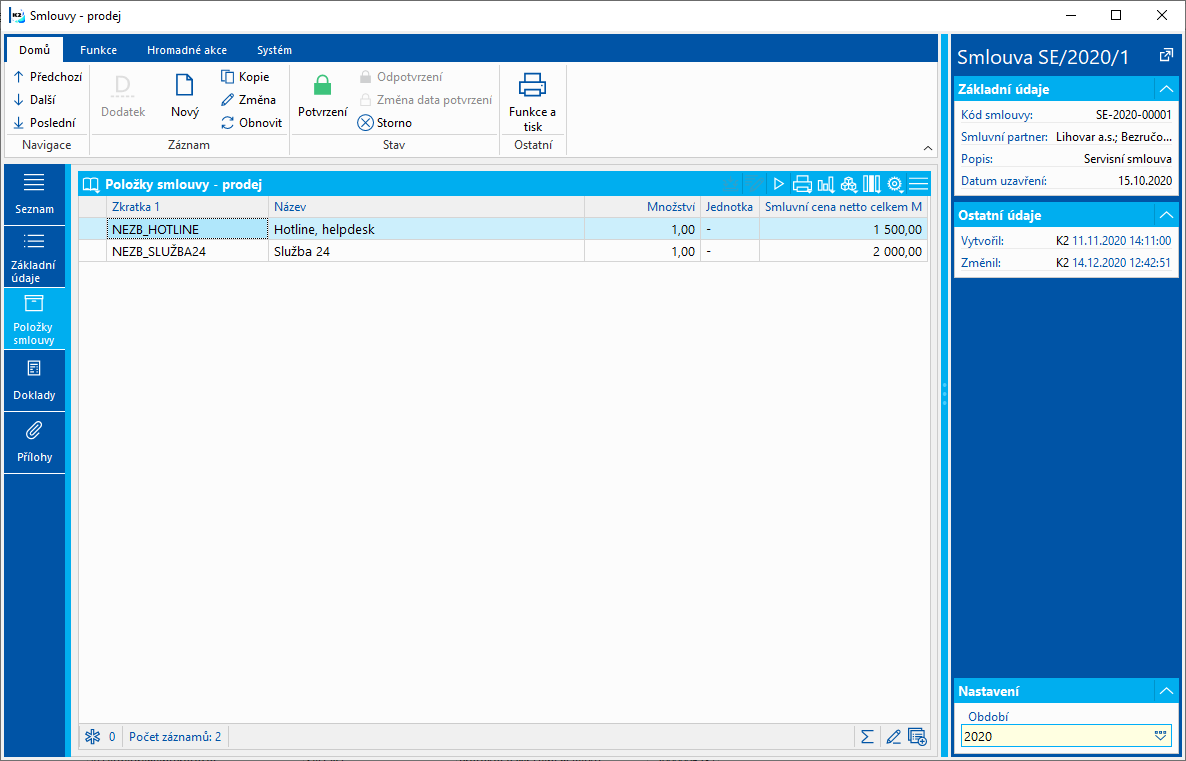The height and width of the screenshot is (761, 1186).
Task: Open the Období dropdown showing 2020
Action: coord(1160,736)
